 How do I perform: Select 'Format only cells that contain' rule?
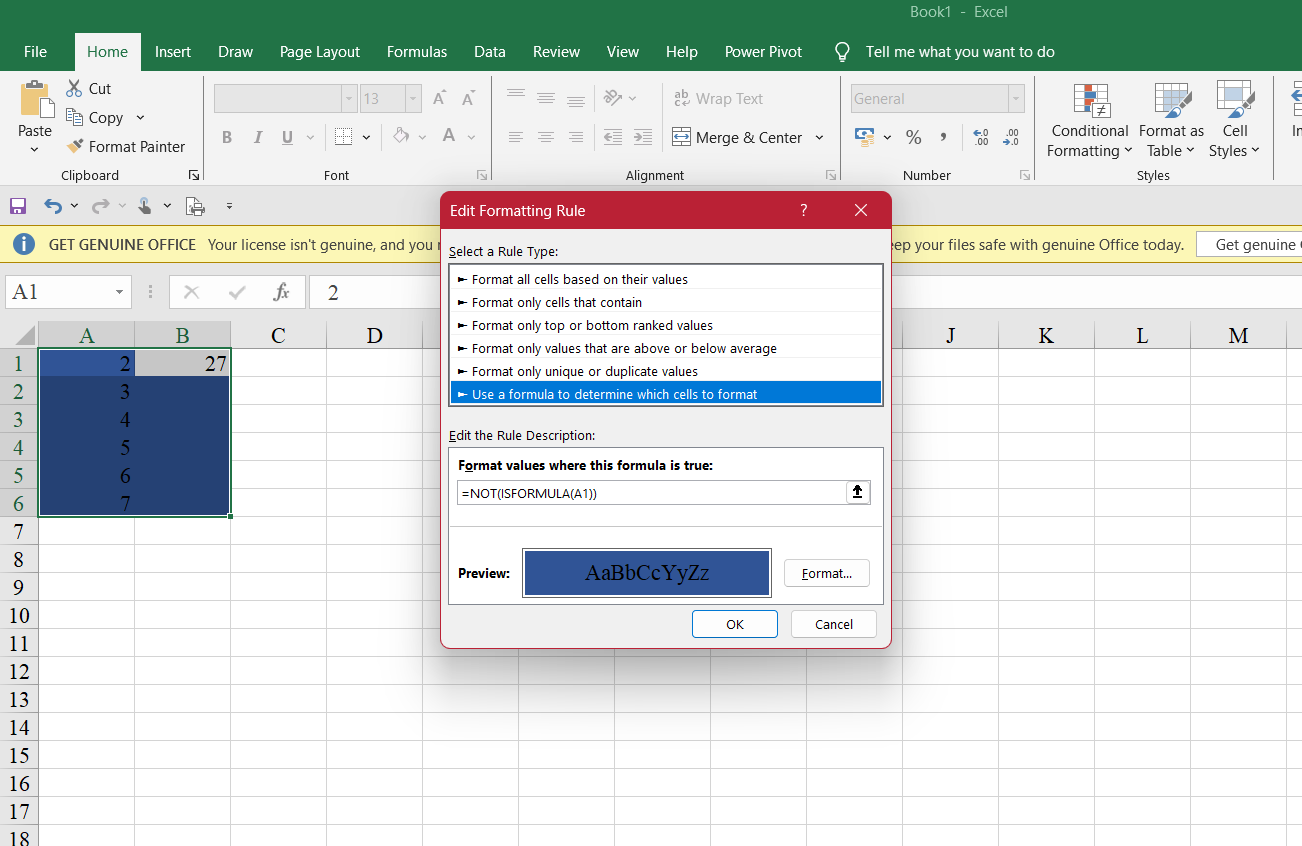pyautogui.click(x=666, y=302)
